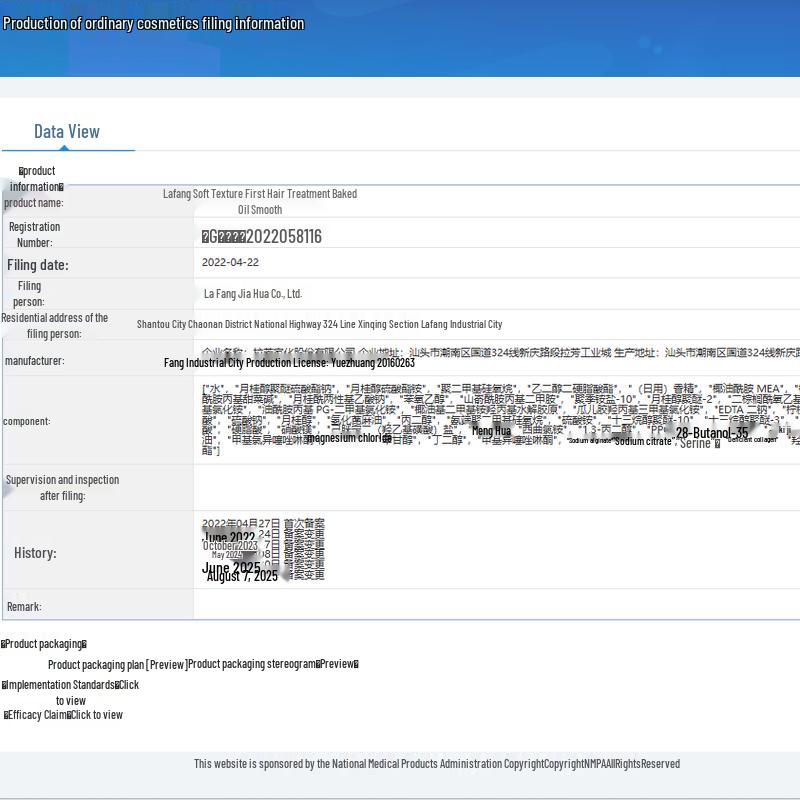The height and width of the screenshot is (800, 800).
Task: Select the registration number ending in 2022058116
Action: [262, 237]
